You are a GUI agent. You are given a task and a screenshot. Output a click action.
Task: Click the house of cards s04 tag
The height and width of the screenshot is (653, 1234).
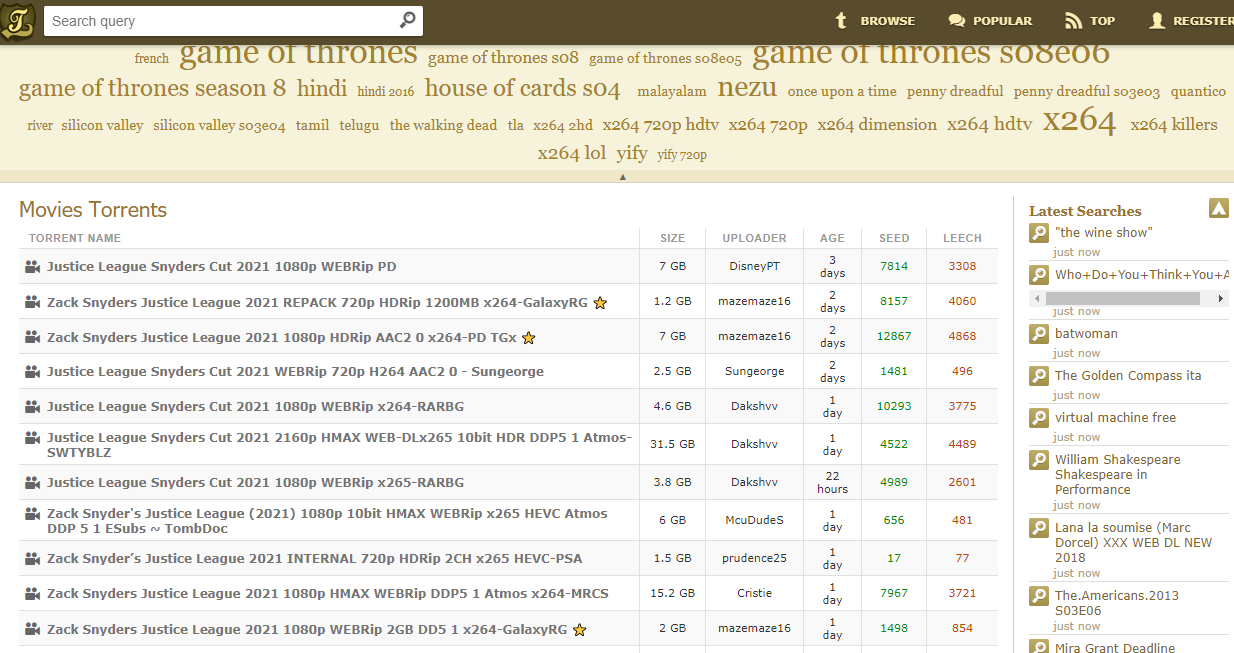[522, 88]
